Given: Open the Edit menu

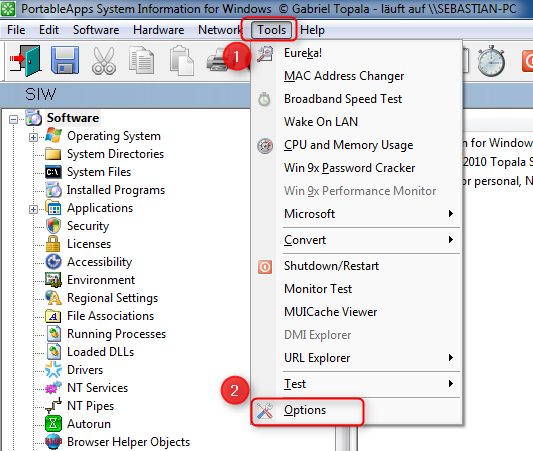Looking at the screenshot, I should click(49, 30).
